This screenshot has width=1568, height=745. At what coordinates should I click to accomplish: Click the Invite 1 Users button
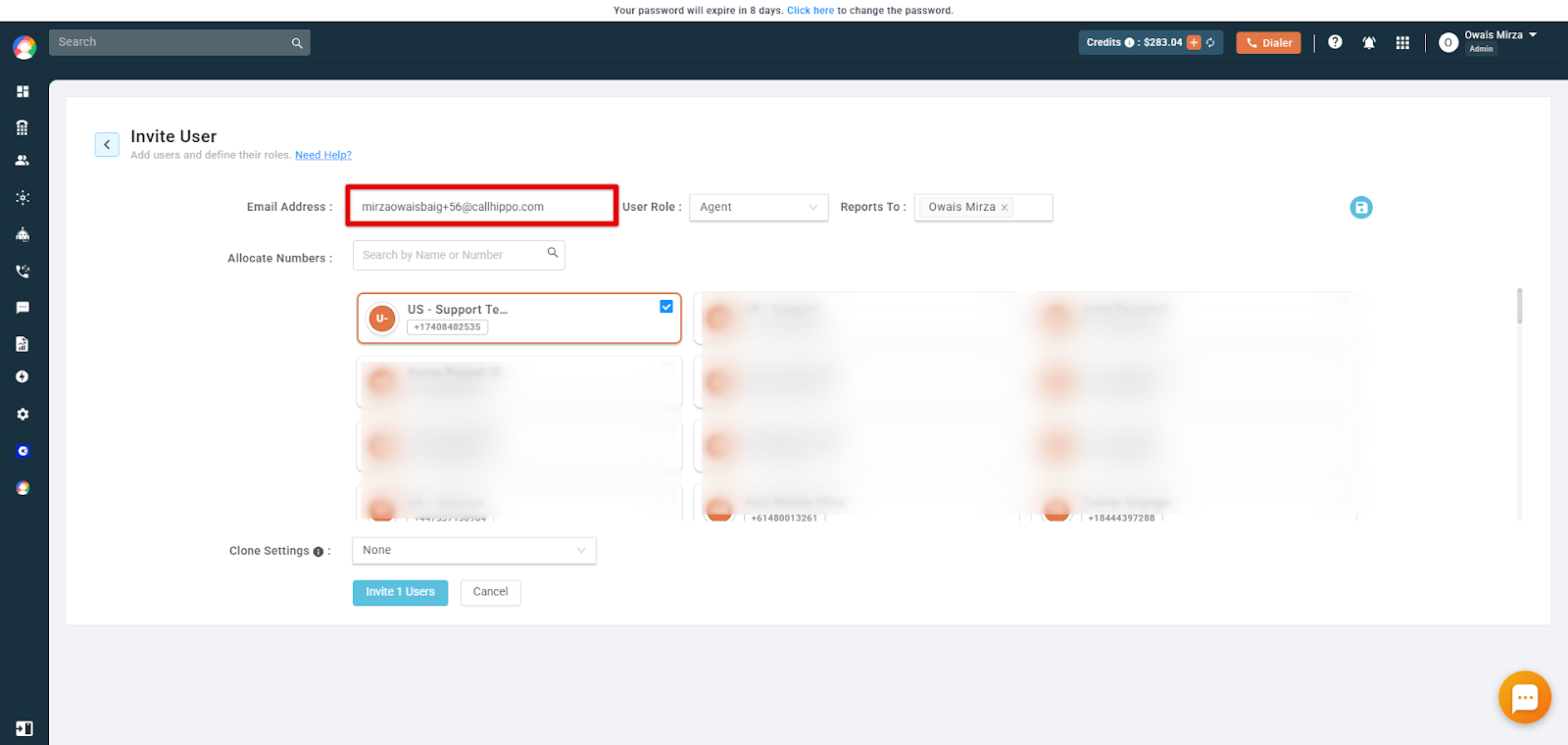pos(400,593)
